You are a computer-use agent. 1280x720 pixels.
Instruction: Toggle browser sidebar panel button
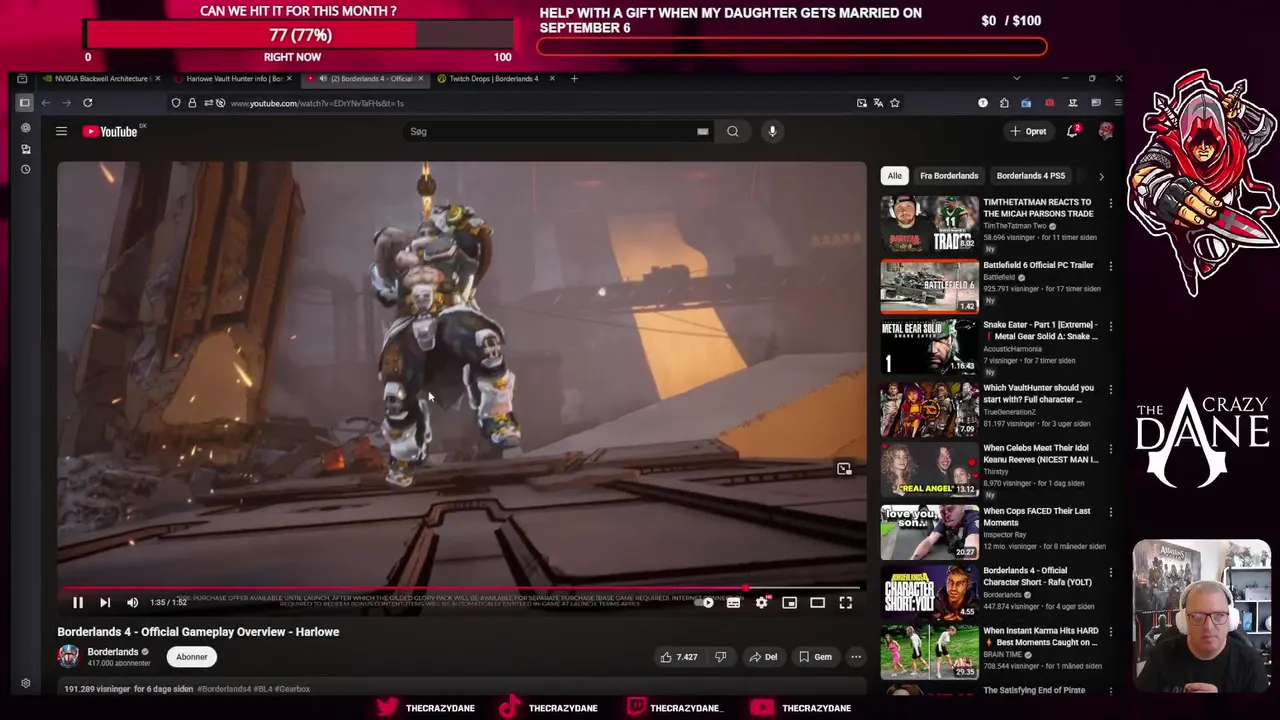coord(25,103)
